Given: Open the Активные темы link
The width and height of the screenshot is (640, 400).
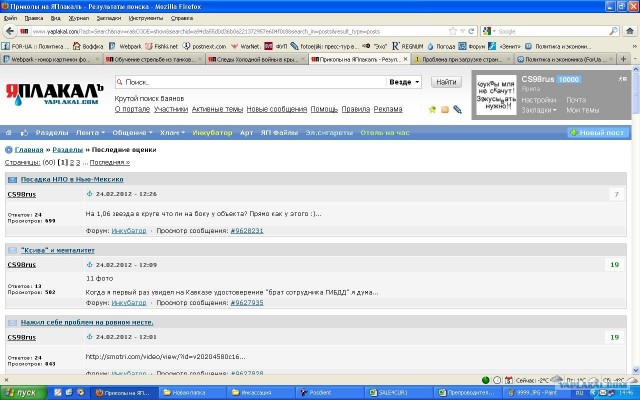Looking at the screenshot, I should pos(217,109).
